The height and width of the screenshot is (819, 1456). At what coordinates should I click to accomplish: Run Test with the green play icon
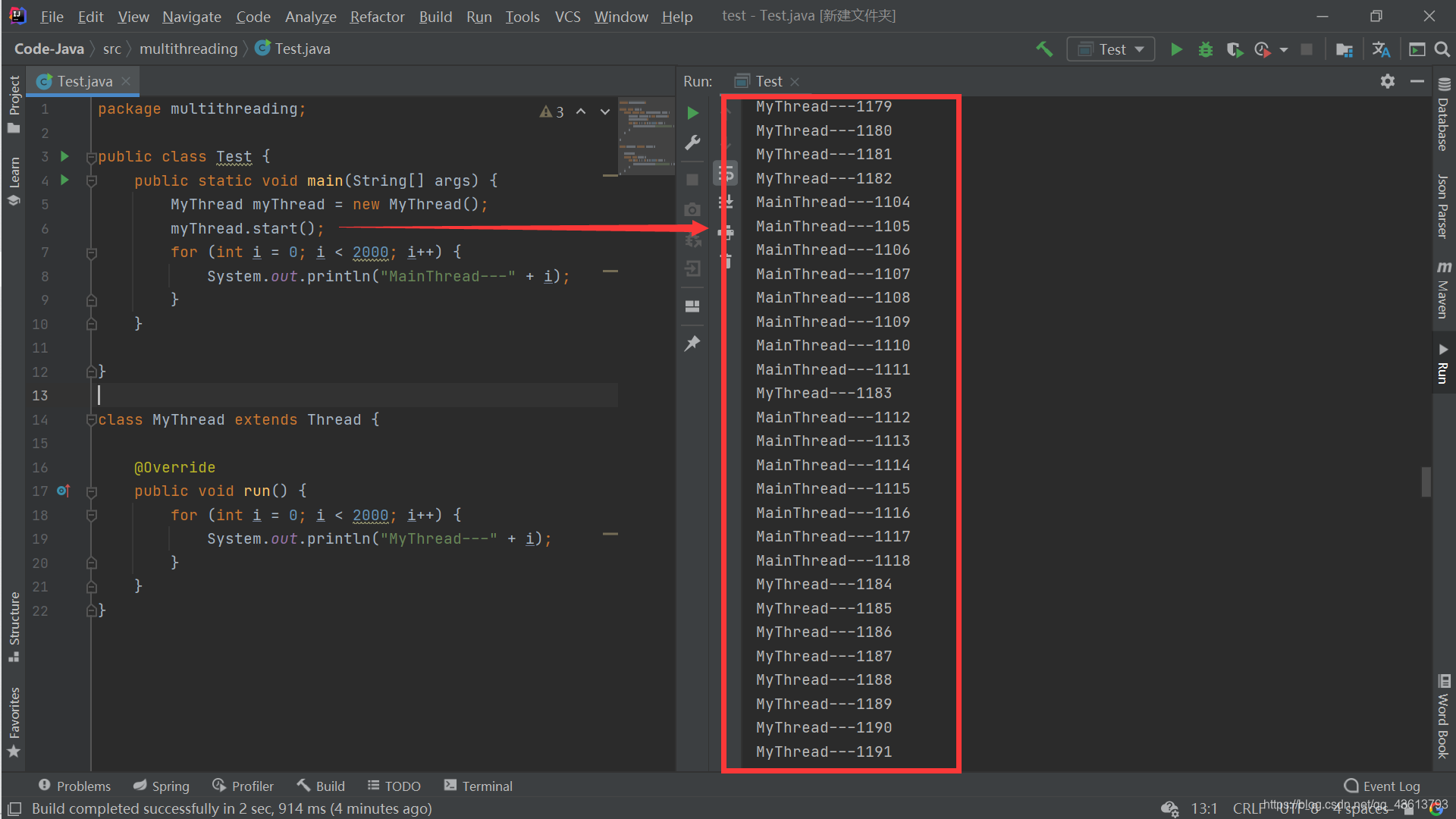tap(1176, 49)
